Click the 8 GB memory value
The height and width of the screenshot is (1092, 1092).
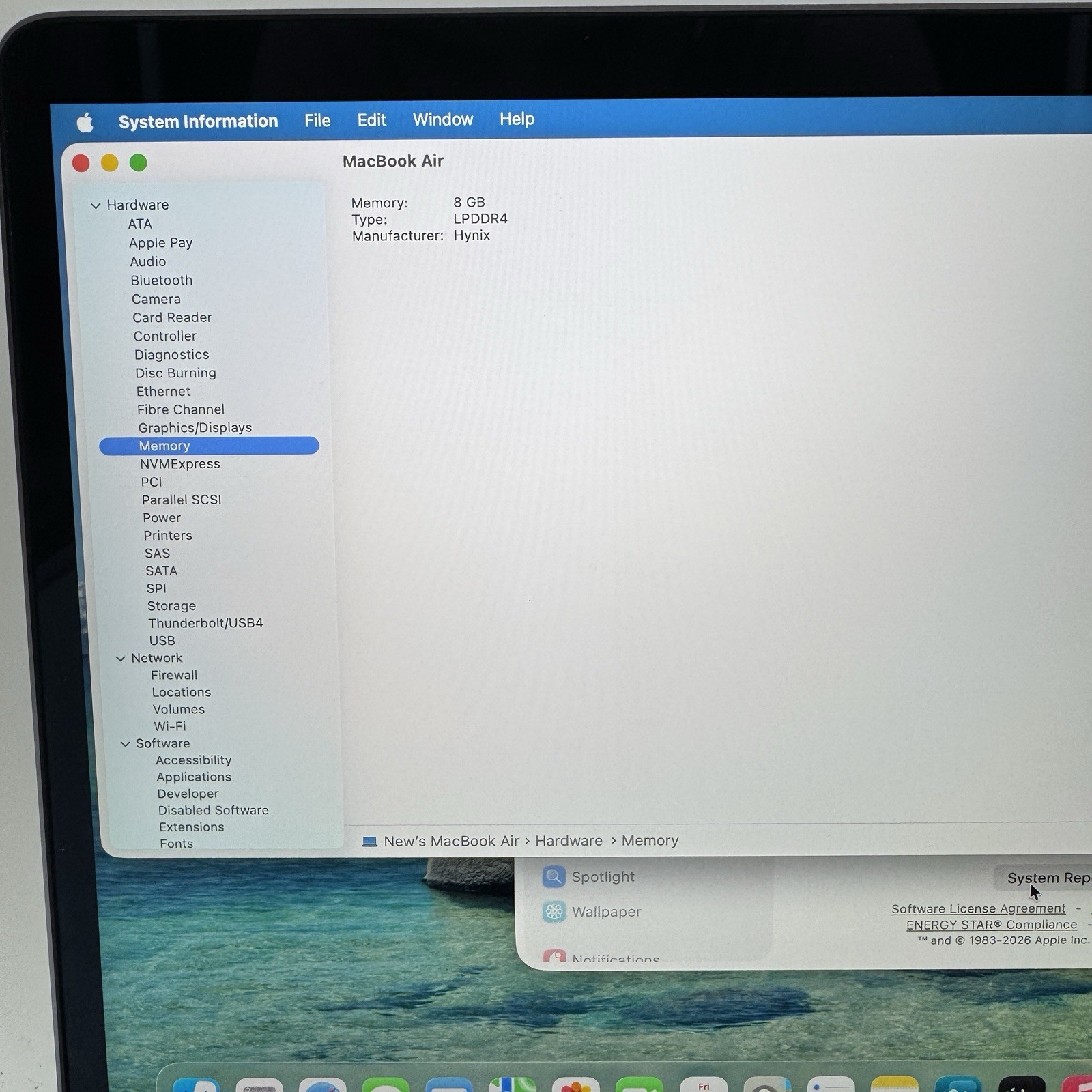pyautogui.click(x=470, y=203)
